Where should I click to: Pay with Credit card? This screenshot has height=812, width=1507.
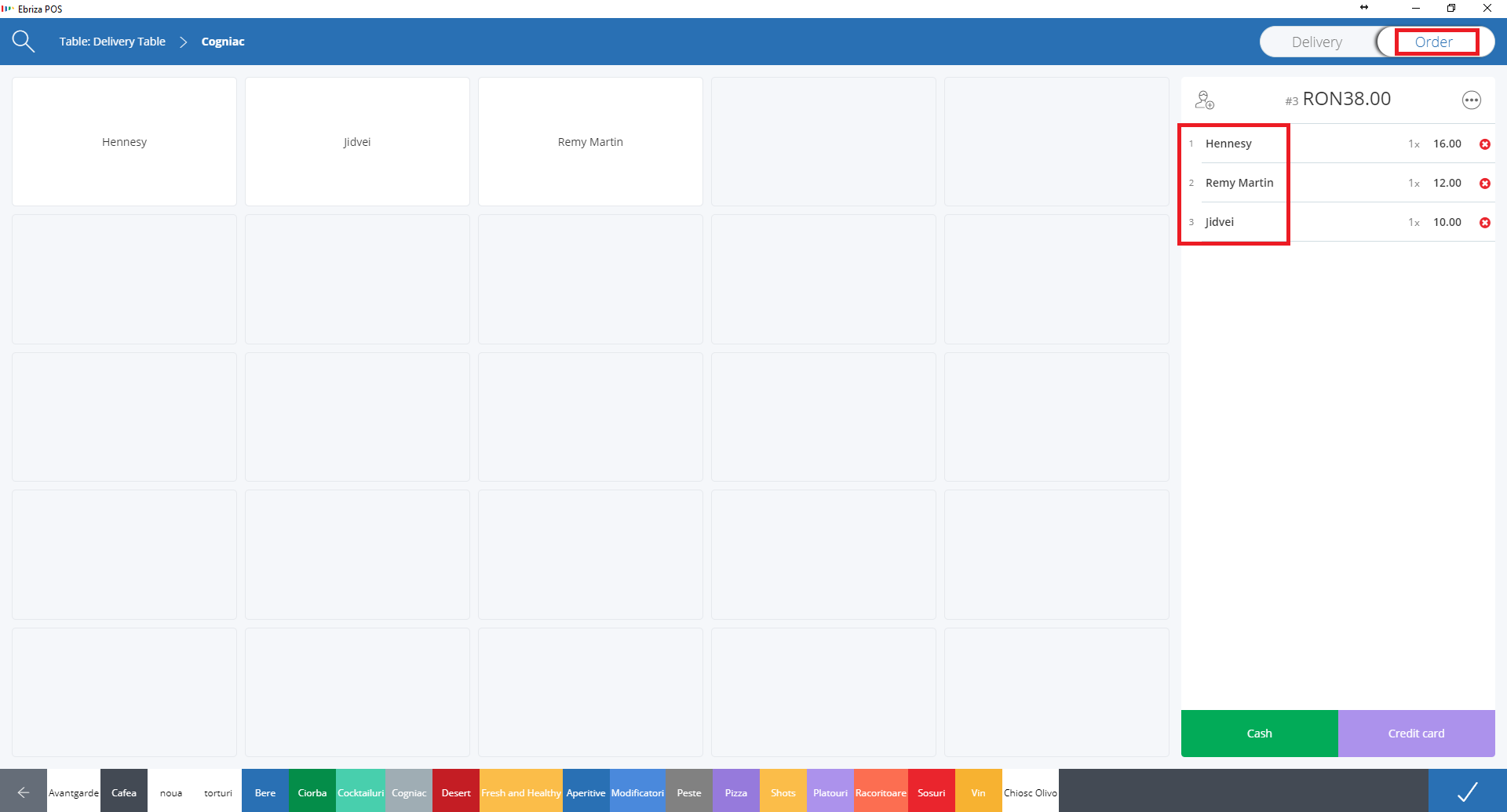[x=1416, y=734]
